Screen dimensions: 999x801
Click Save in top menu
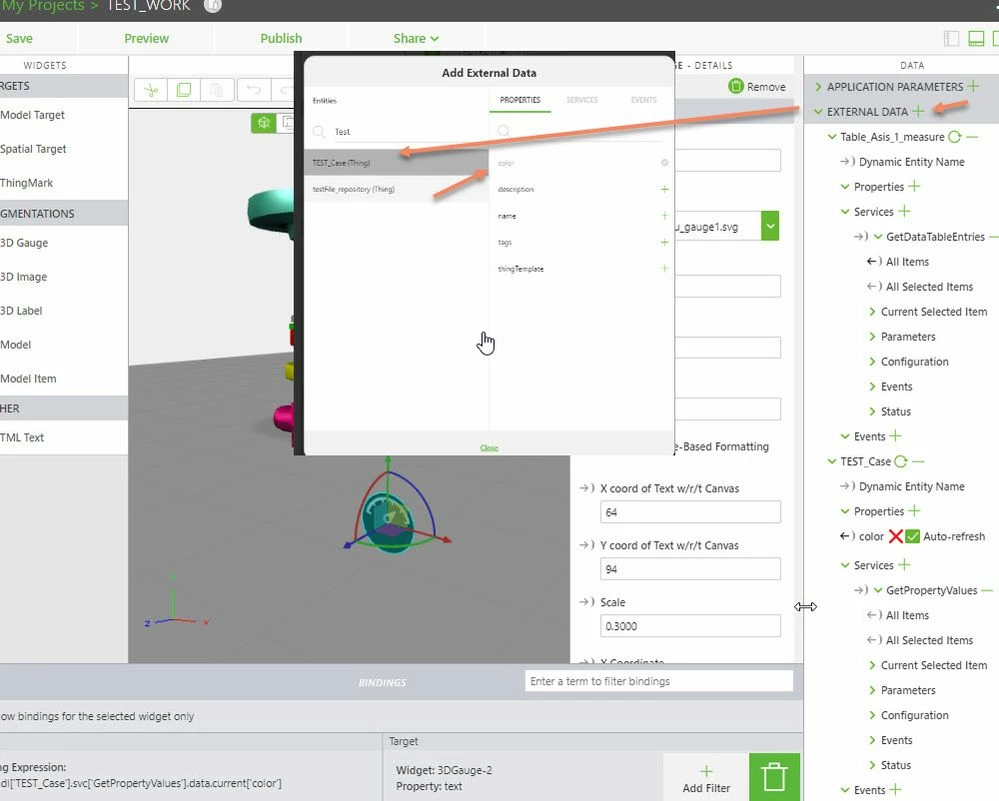[x=19, y=38]
